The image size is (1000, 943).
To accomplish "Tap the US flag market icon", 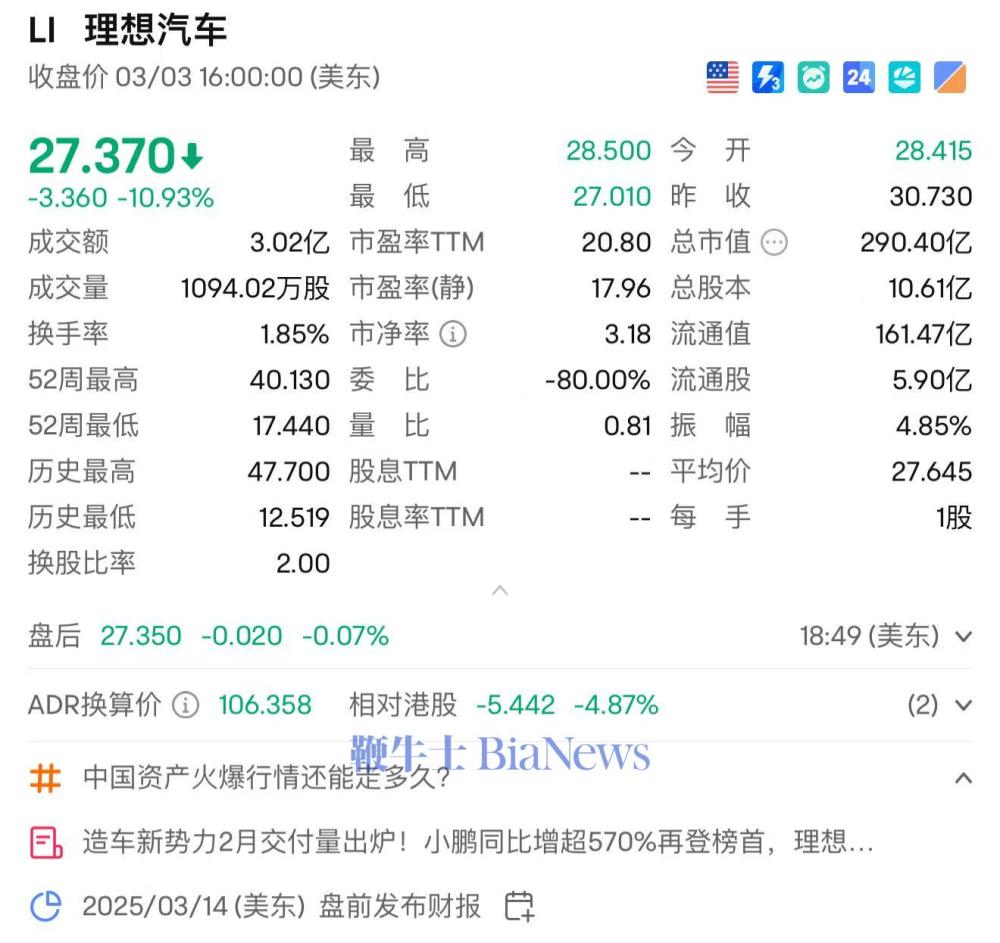I will coord(723,78).
